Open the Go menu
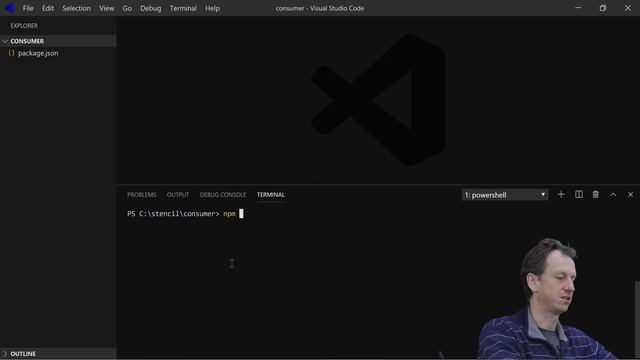The image size is (640, 360). pos(127,8)
